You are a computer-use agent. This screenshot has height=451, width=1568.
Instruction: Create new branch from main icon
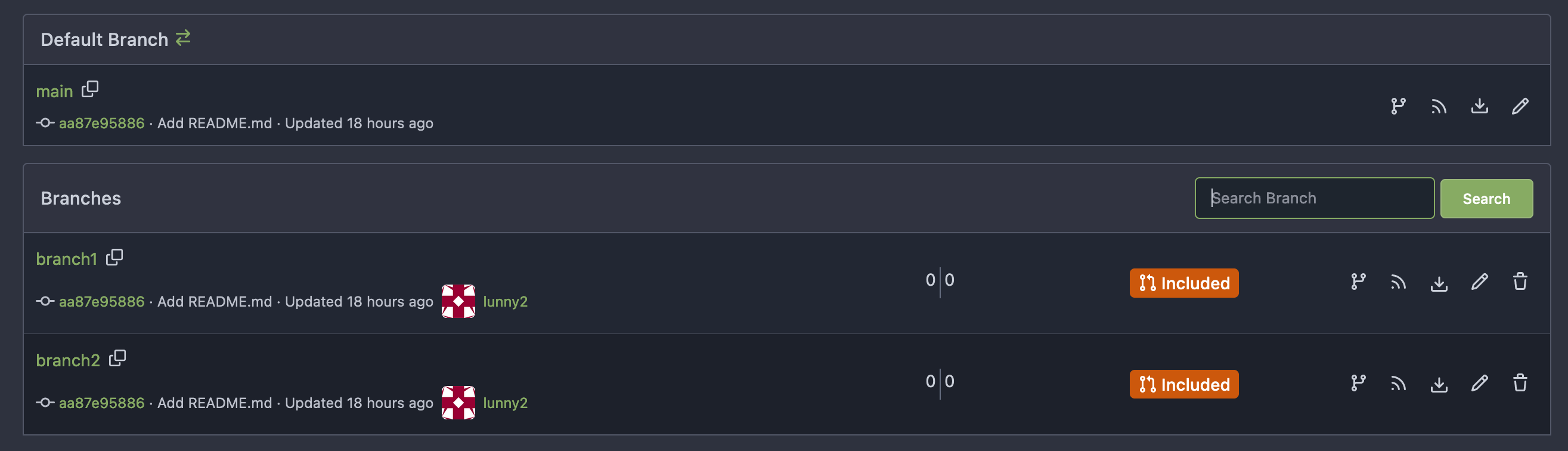tap(1398, 106)
